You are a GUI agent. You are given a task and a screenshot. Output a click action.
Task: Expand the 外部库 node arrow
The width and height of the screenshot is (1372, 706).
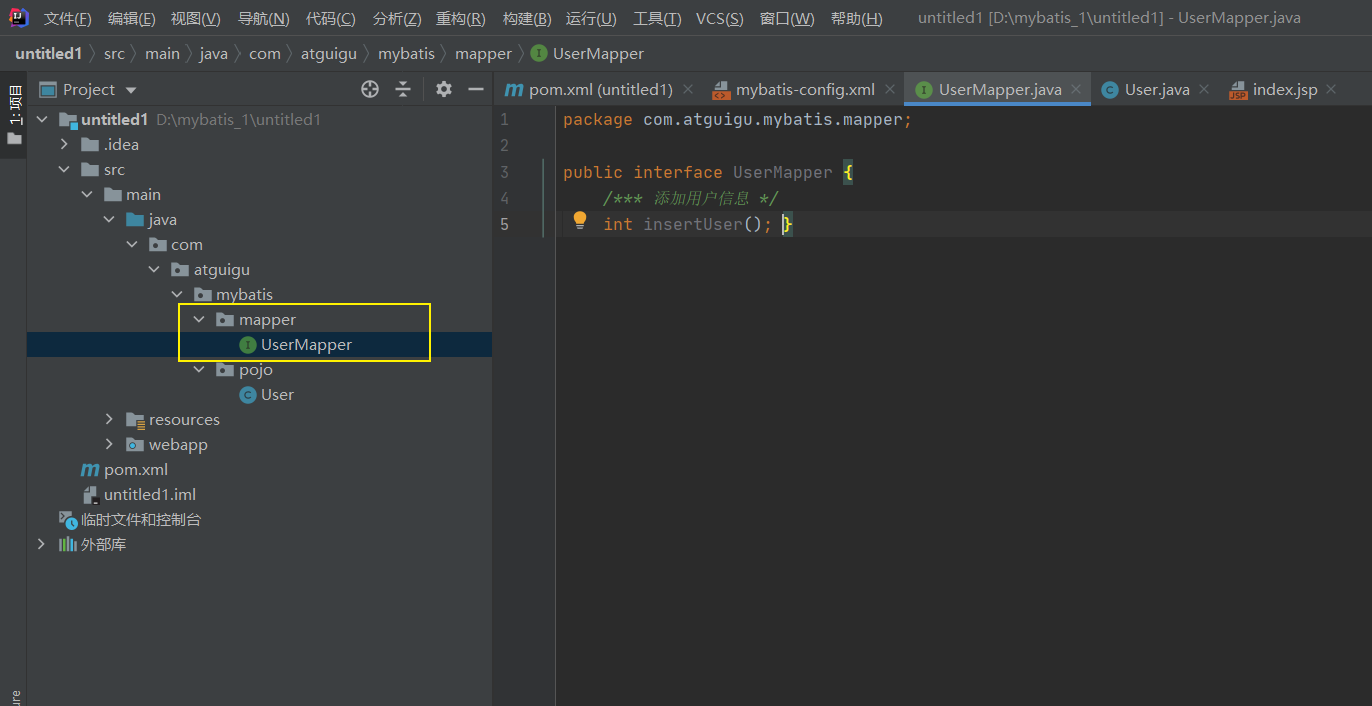pyautogui.click(x=42, y=545)
